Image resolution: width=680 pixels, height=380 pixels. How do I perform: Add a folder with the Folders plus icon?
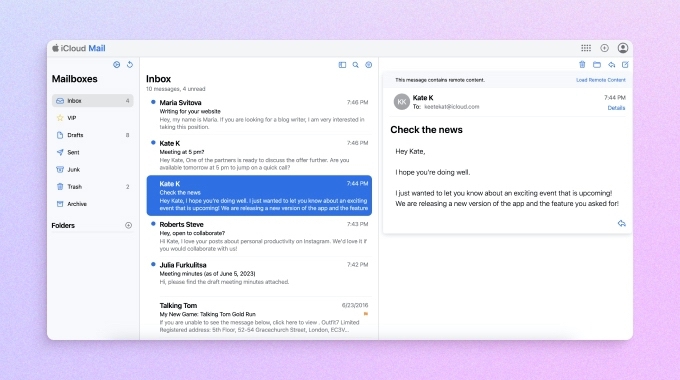coord(128,225)
